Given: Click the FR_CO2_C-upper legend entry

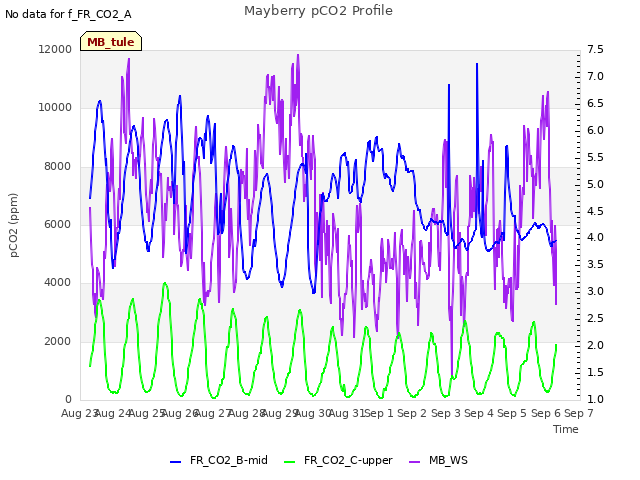Looking at the screenshot, I should [x=338, y=460].
